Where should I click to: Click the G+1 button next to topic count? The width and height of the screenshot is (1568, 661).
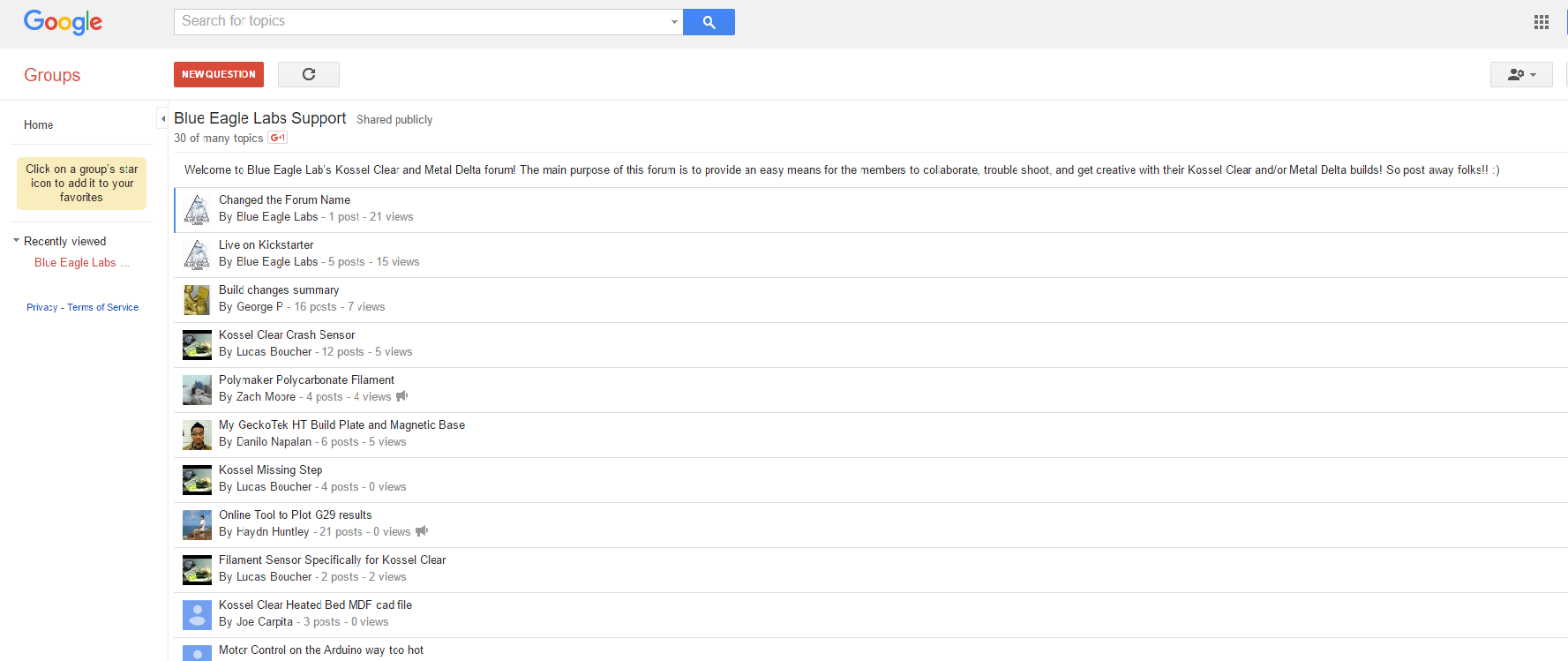tap(278, 138)
